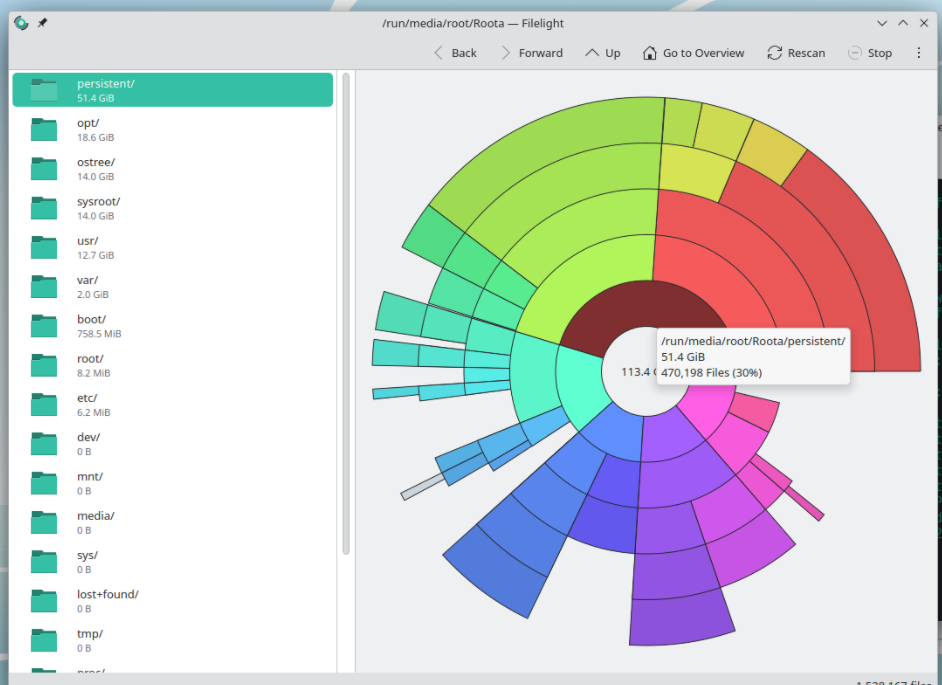This screenshot has width=942, height=685.
Task: Select the persistent/ folder row
Action: coord(172,90)
